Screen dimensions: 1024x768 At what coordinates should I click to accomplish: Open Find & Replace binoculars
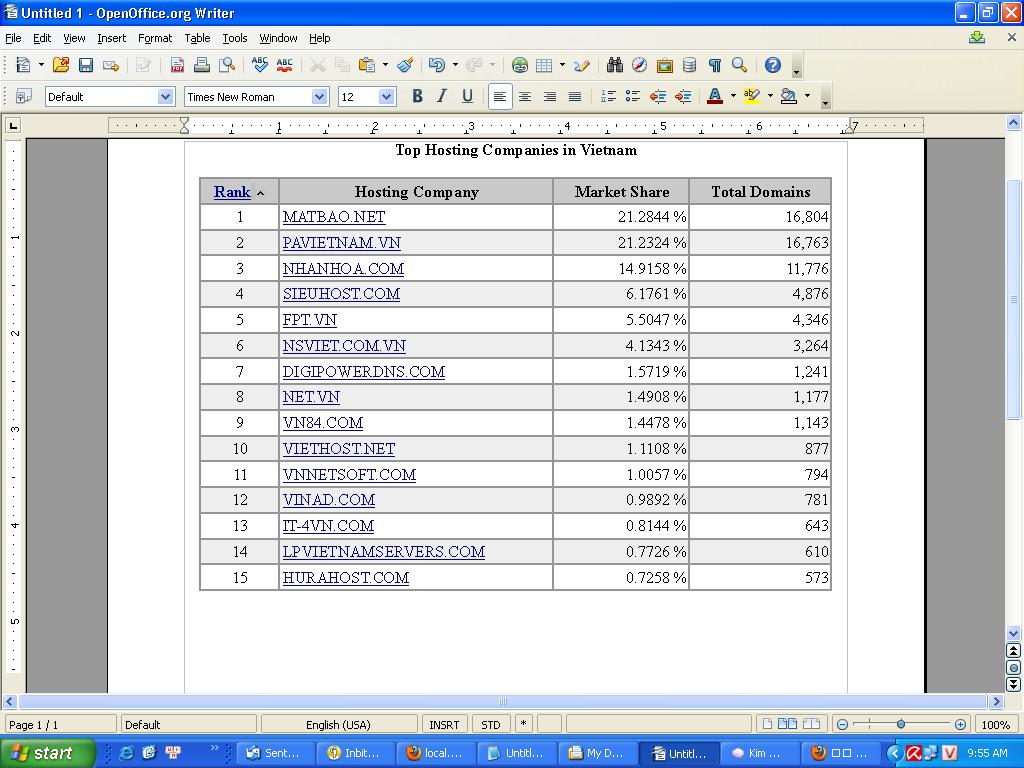(x=615, y=65)
